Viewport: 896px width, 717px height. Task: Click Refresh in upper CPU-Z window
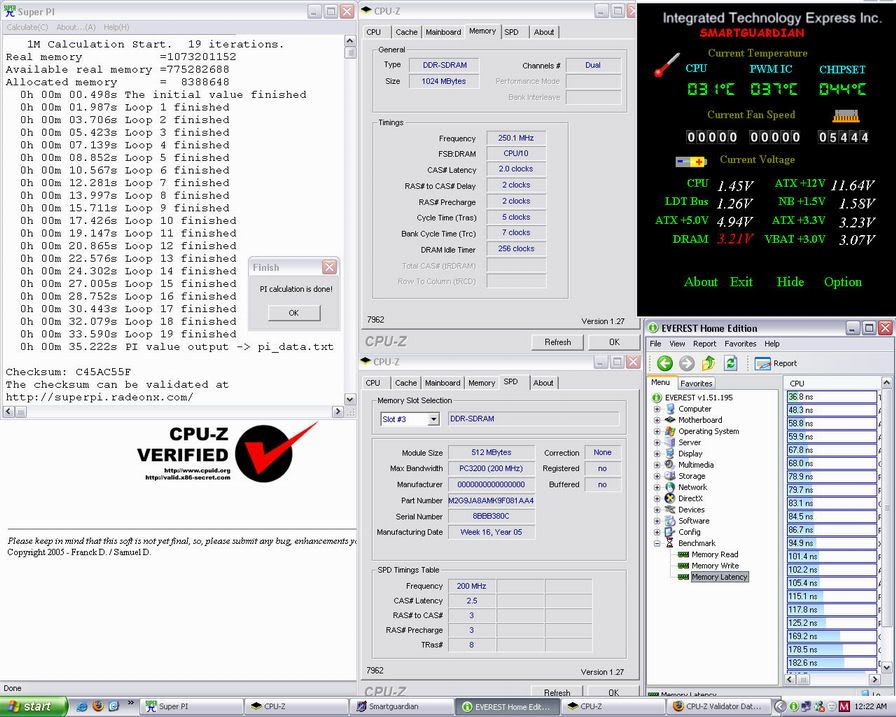click(x=557, y=342)
